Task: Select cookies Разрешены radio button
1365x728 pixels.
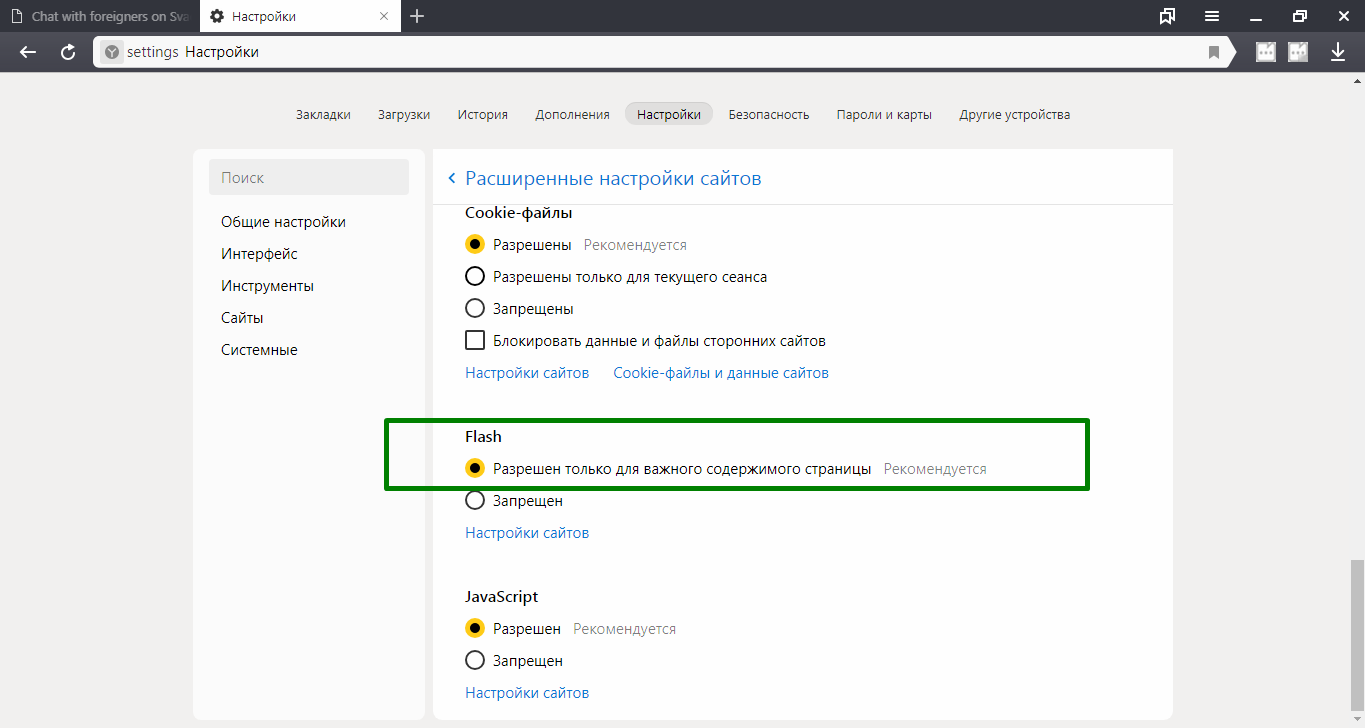Action: click(475, 244)
